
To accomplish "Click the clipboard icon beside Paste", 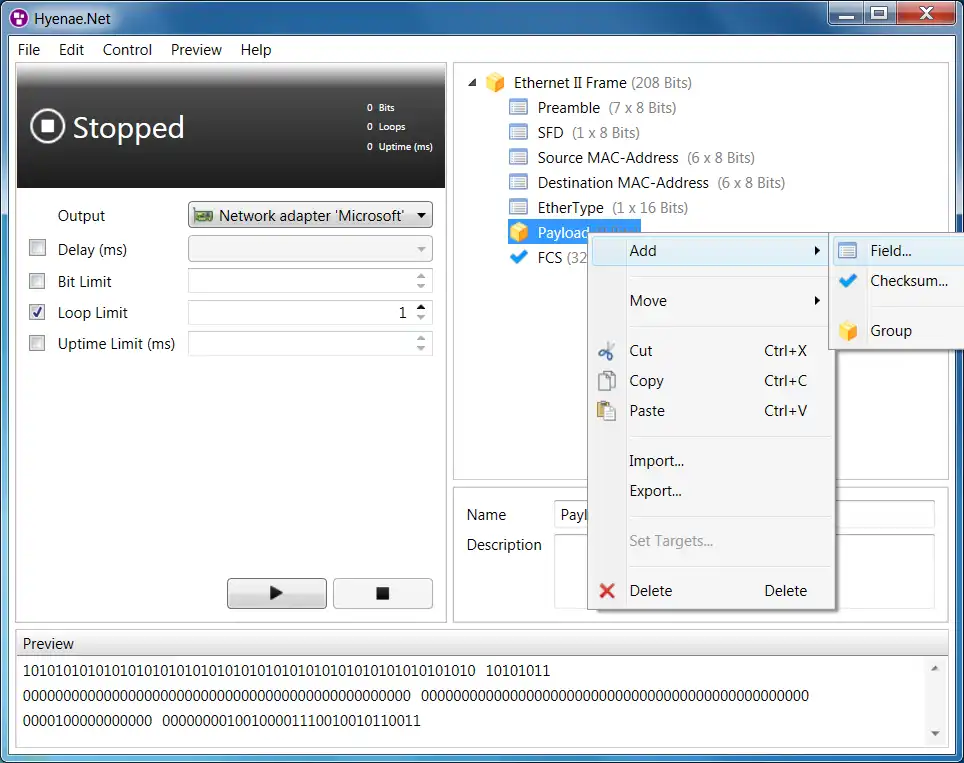I will [x=607, y=411].
